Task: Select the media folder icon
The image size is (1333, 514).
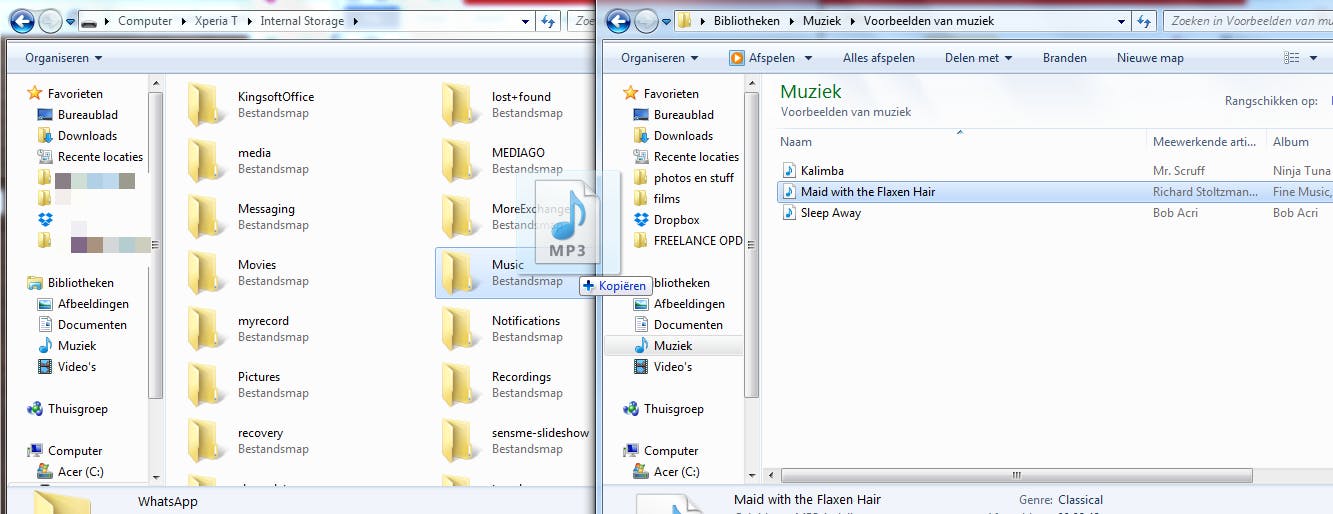Action: (x=207, y=160)
